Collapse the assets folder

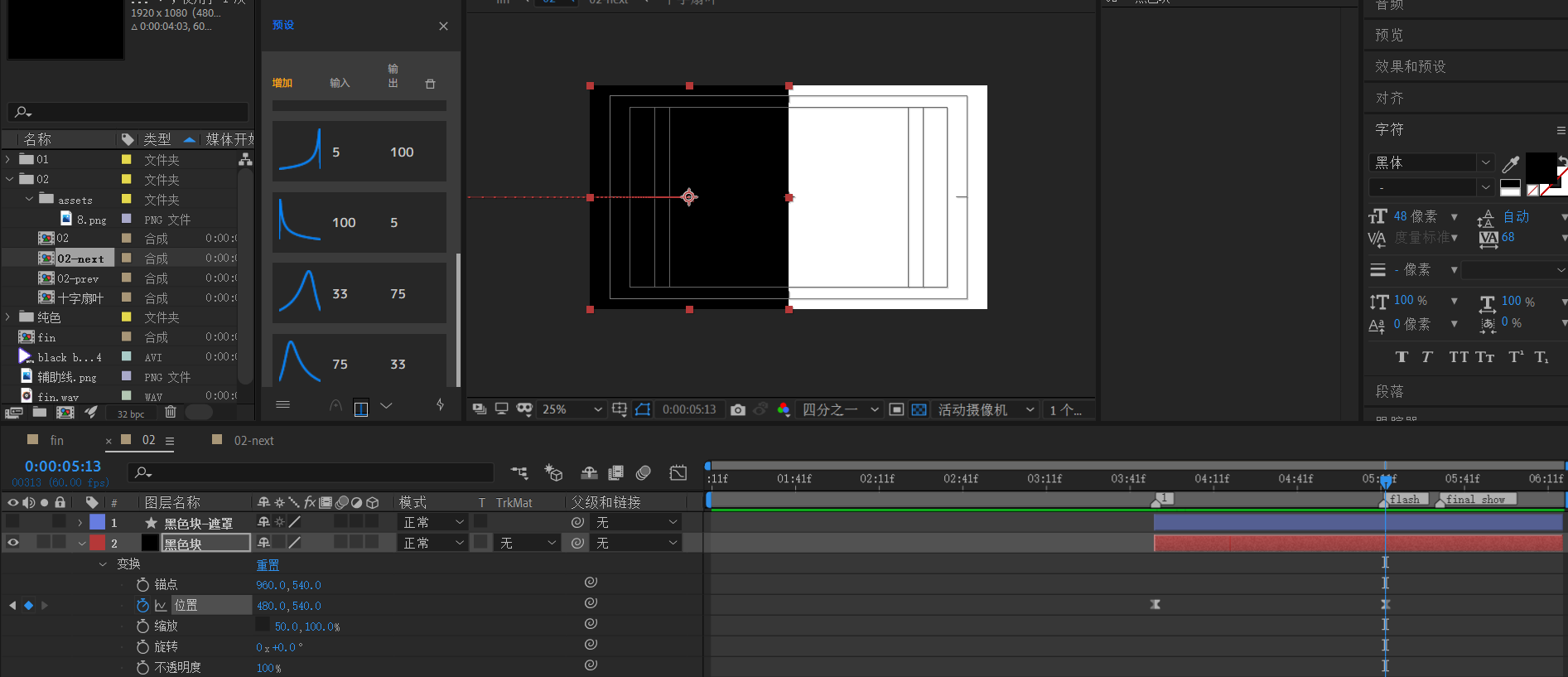pos(30,199)
